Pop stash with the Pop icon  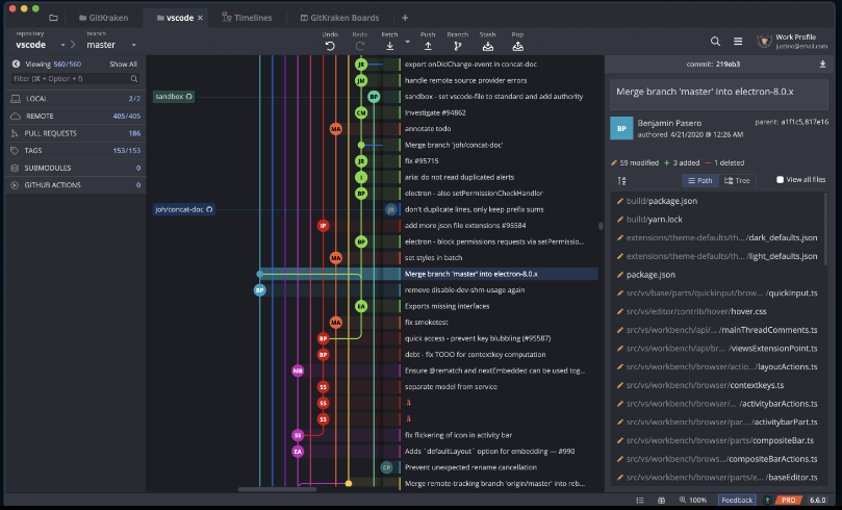tap(518, 46)
